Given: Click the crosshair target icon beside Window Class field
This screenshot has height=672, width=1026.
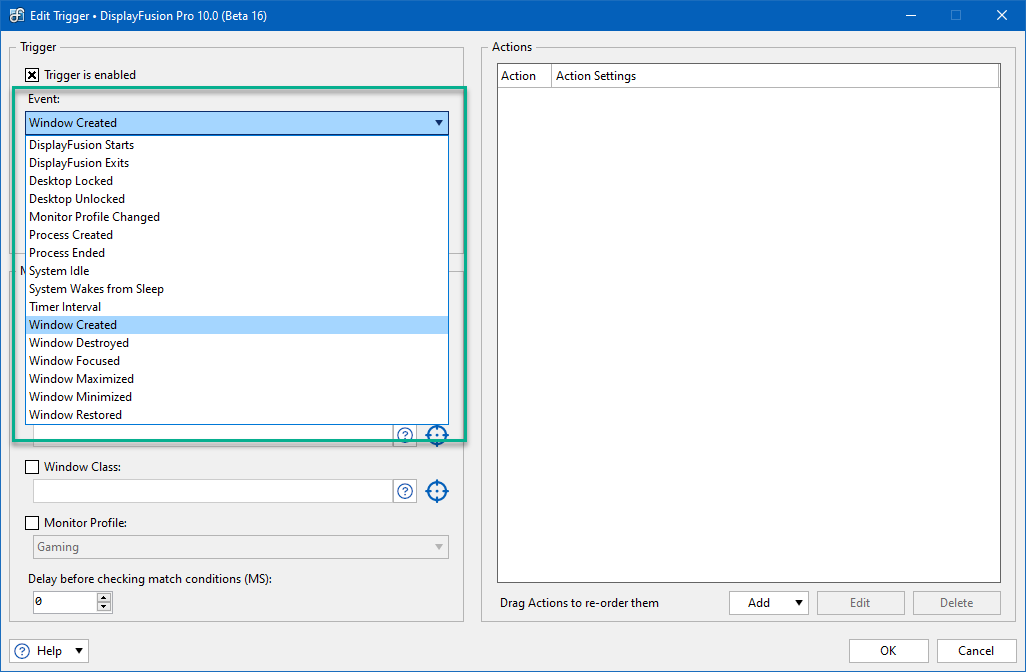Looking at the screenshot, I should (437, 491).
